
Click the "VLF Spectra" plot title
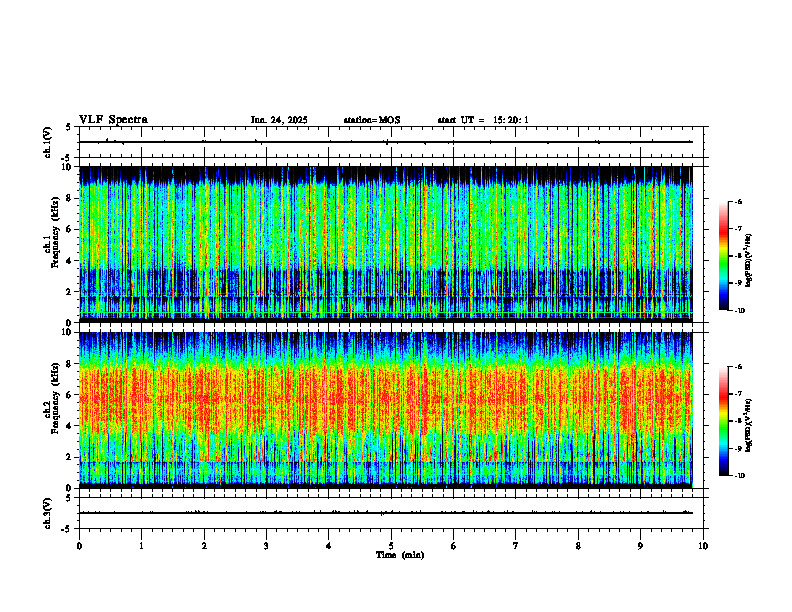pos(113,120)
